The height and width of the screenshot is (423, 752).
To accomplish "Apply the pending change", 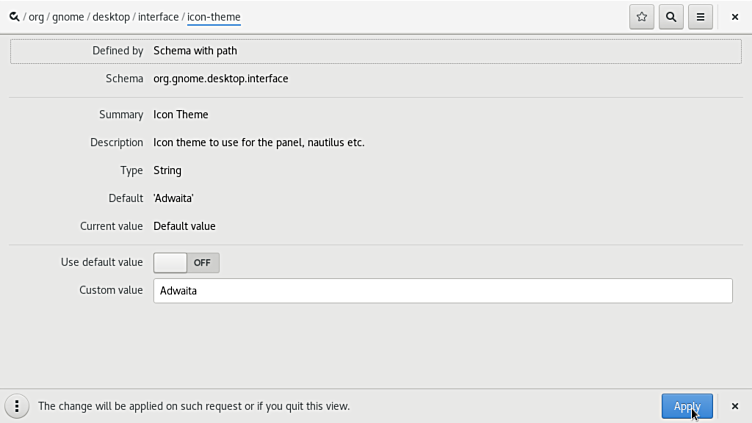I will (x=686, y=406).
